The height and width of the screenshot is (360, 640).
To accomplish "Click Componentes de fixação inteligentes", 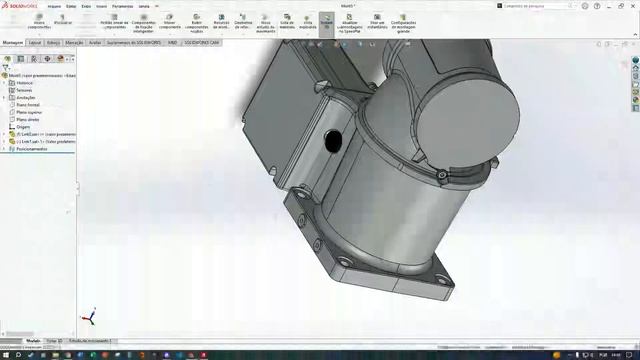I will tap(143, 24).
